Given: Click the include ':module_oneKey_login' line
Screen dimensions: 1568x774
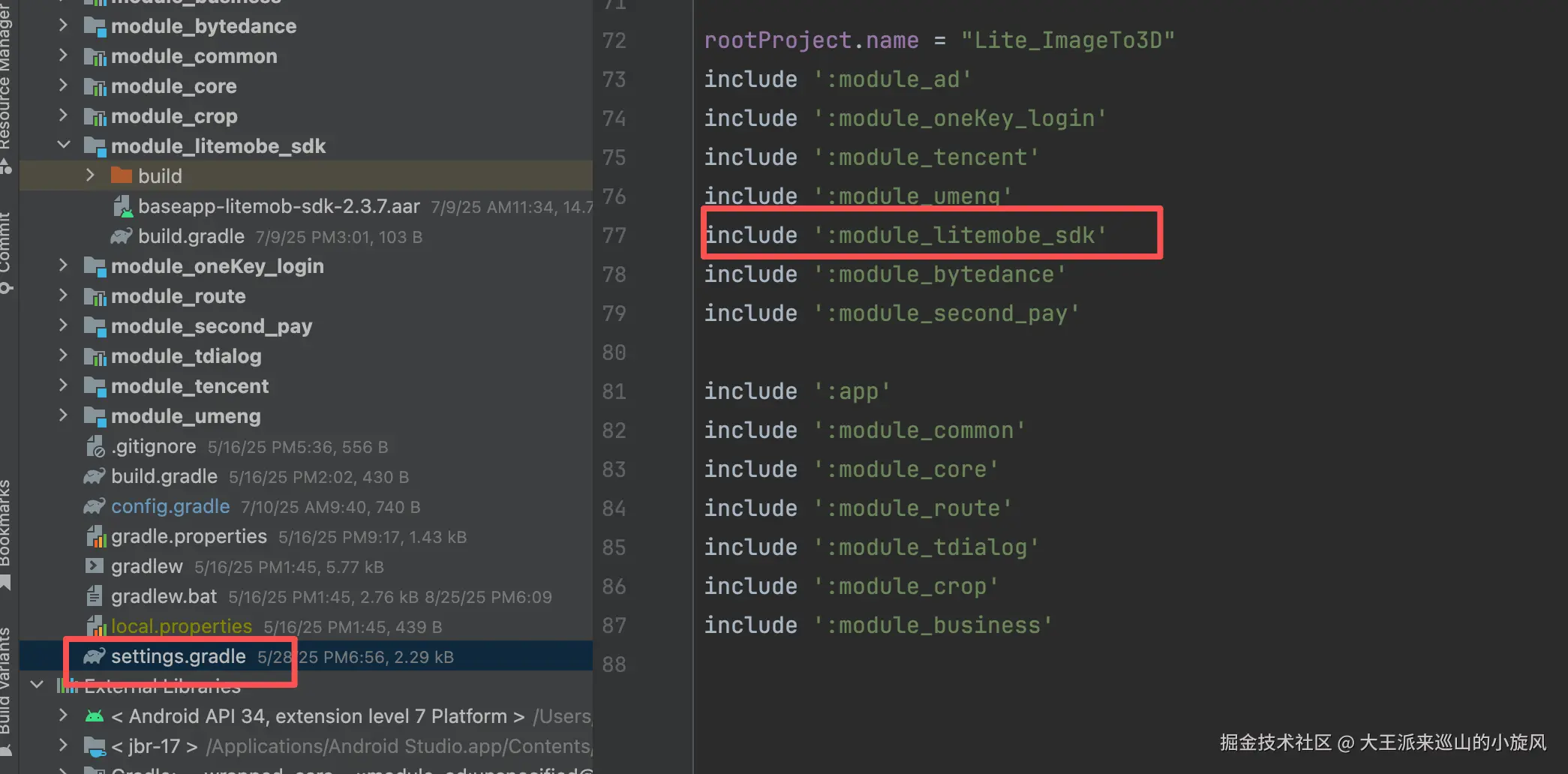Looking at the screenshot, I should (x=906, y=118).
